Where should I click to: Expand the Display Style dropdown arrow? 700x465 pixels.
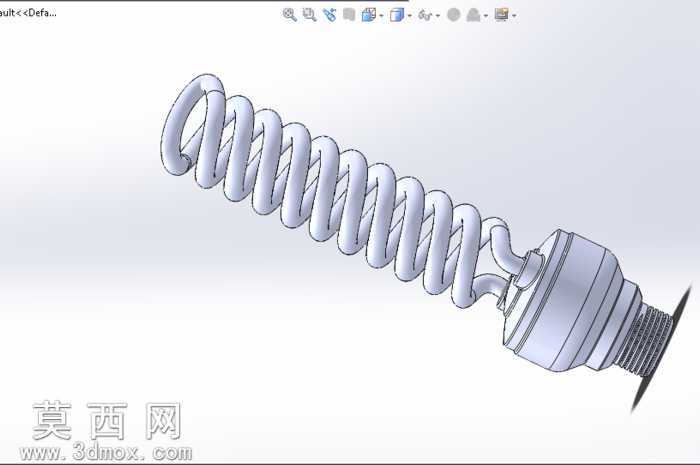(x=410, y=16)
